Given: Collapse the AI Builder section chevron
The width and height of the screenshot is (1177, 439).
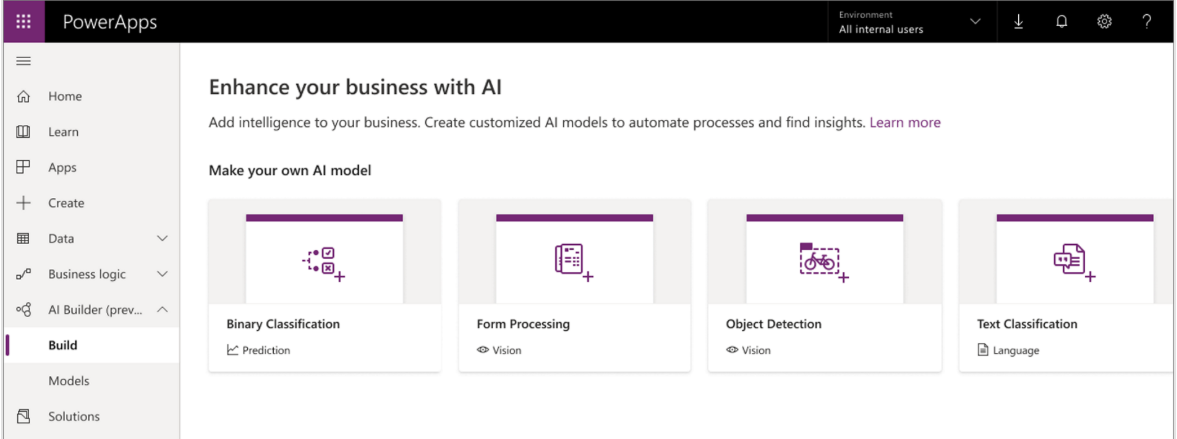Looking at the screenshot, I should click(162, 309).
